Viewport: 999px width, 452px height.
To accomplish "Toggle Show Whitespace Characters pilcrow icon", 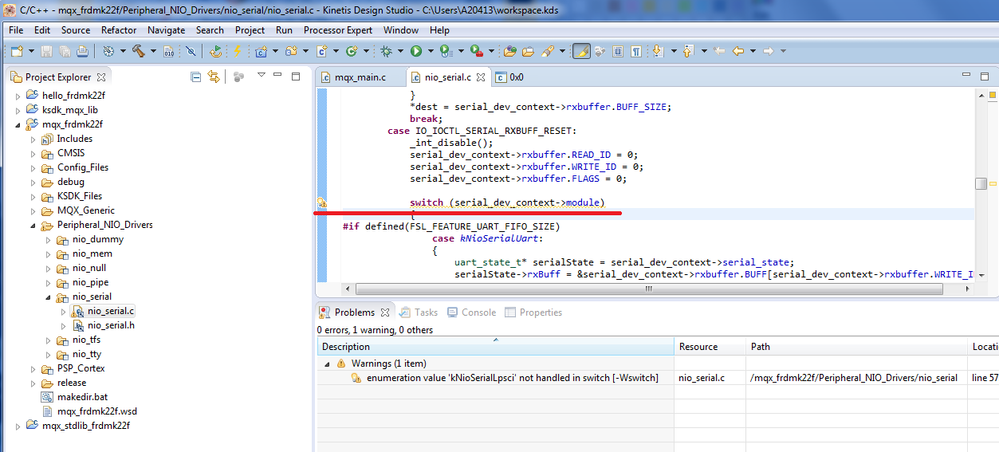I will [636, 51].
